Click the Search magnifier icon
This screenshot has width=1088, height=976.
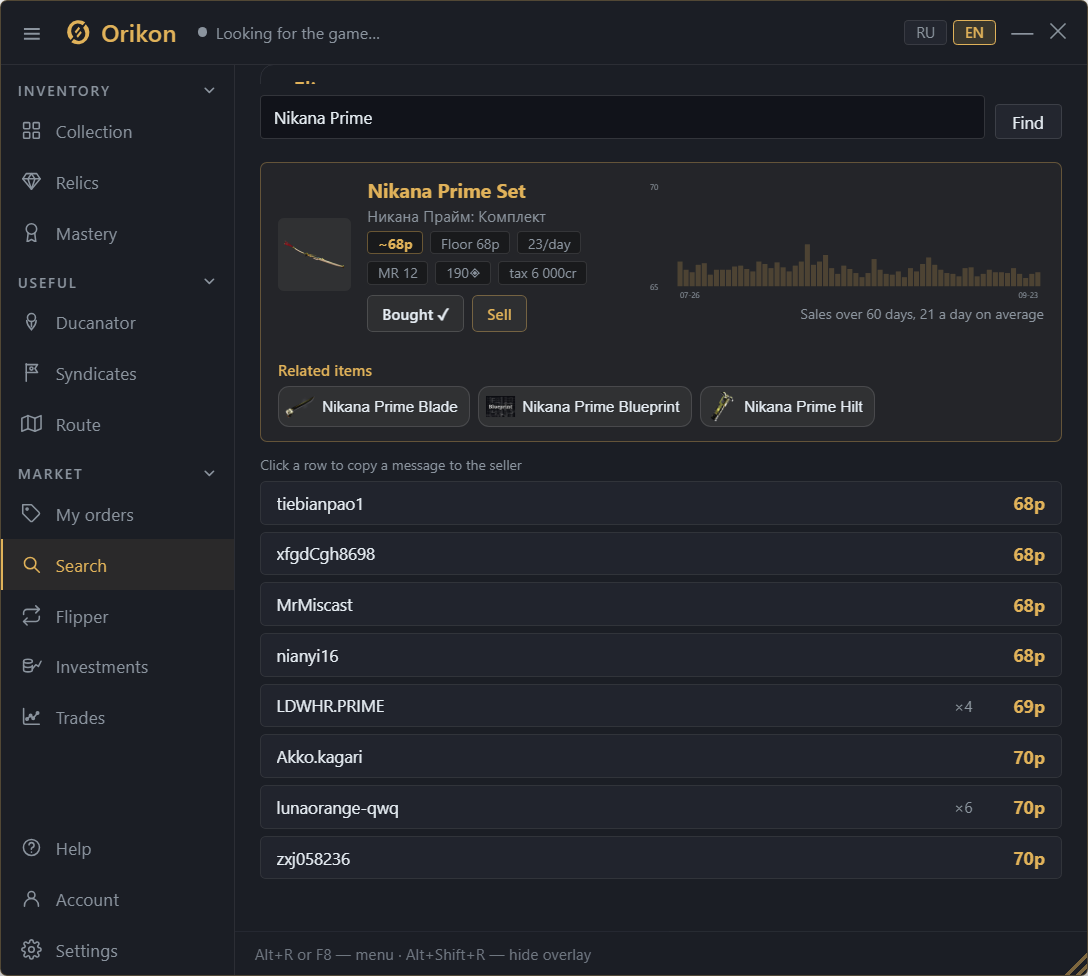(x=31, y=565)
